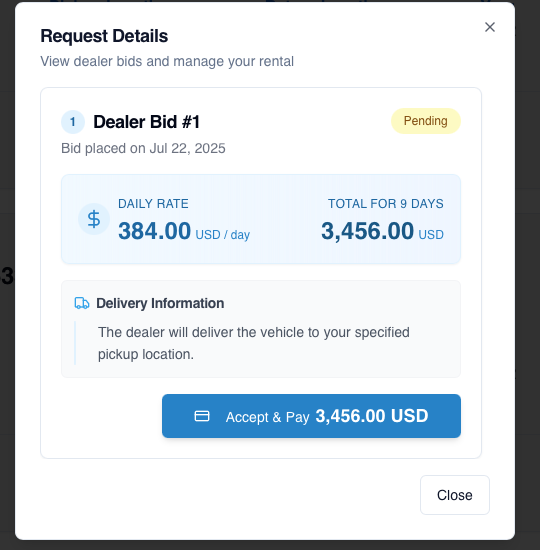Click the dollar sign icon
This screenshot has height=550, width=540.
[94, 219]
